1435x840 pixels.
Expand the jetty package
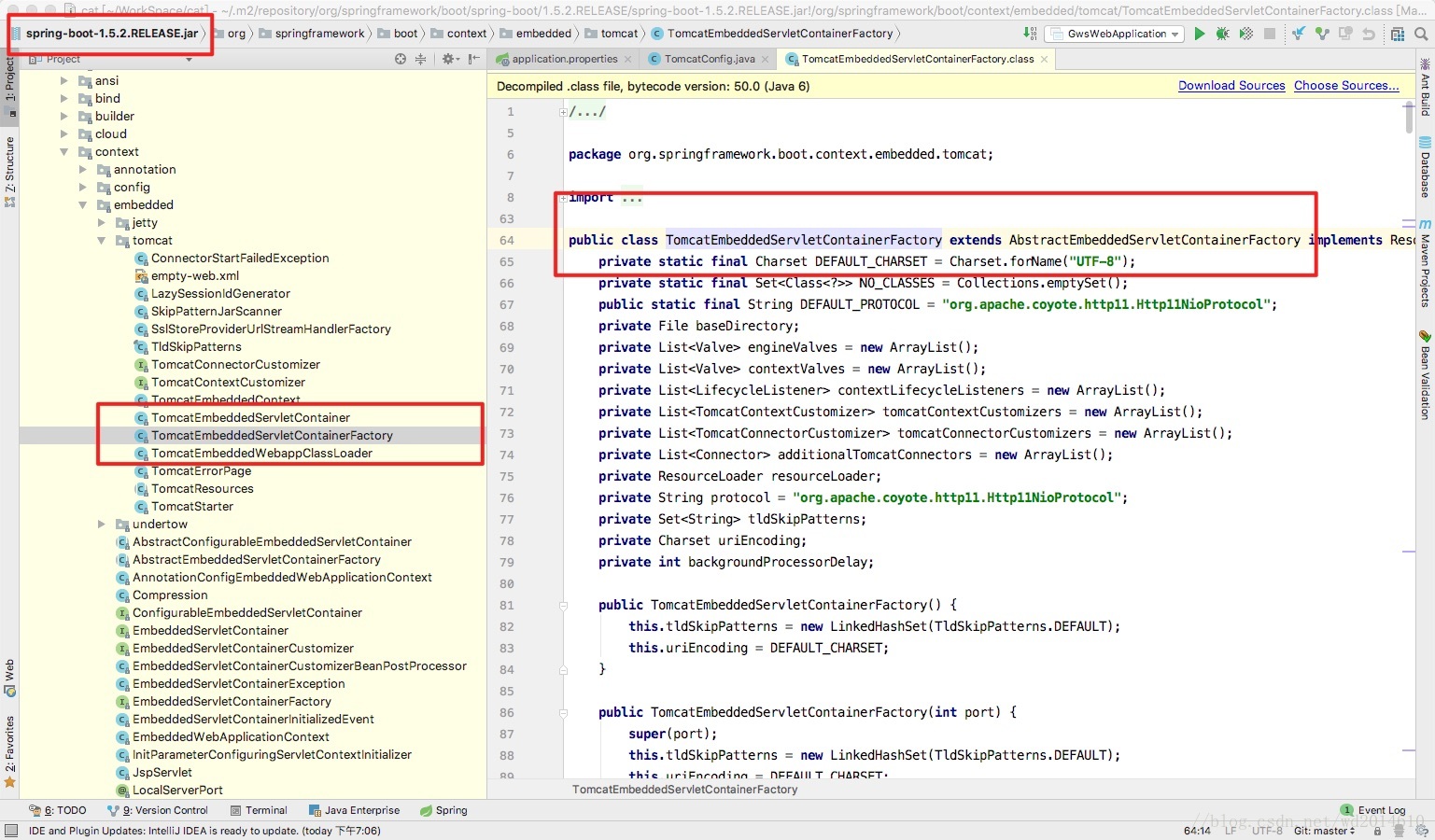coord(102,223)
